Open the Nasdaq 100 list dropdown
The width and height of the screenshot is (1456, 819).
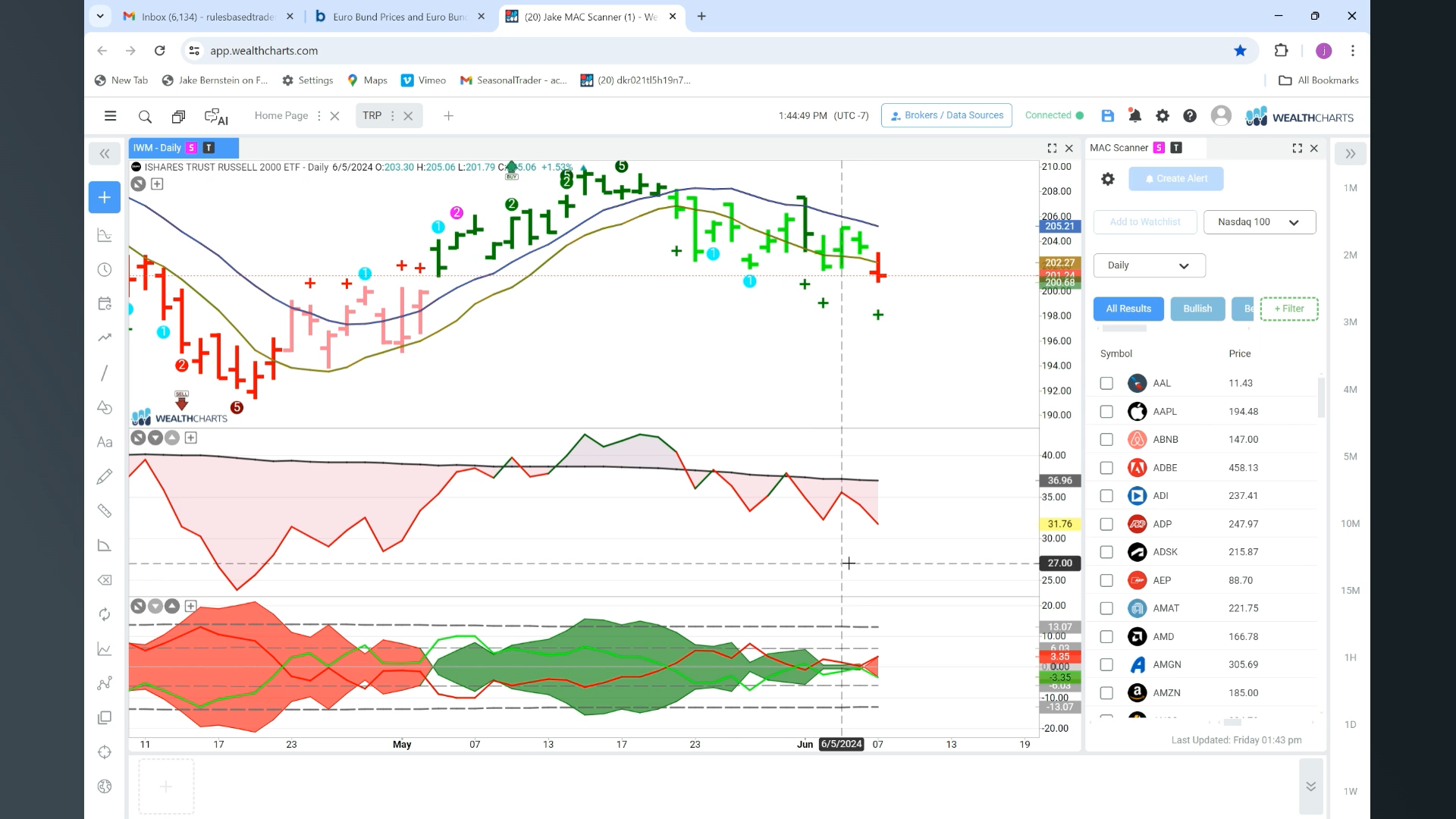coord(1259,222)
